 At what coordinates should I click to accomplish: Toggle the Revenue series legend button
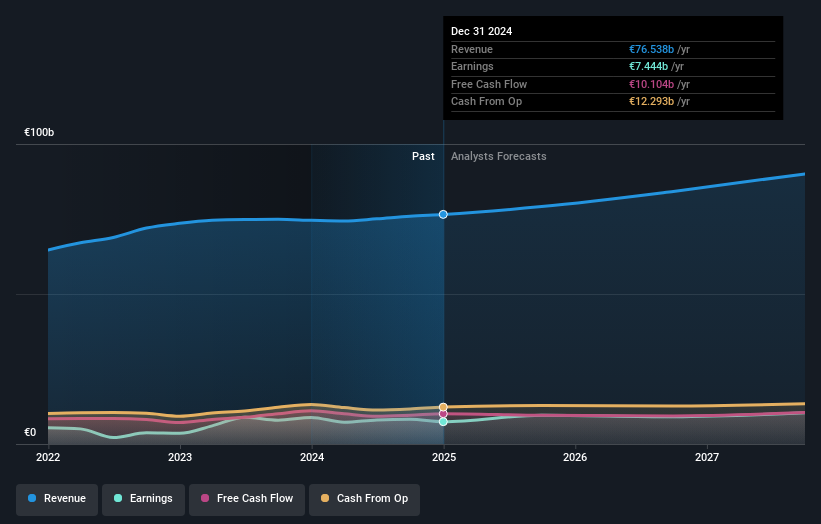57,499
